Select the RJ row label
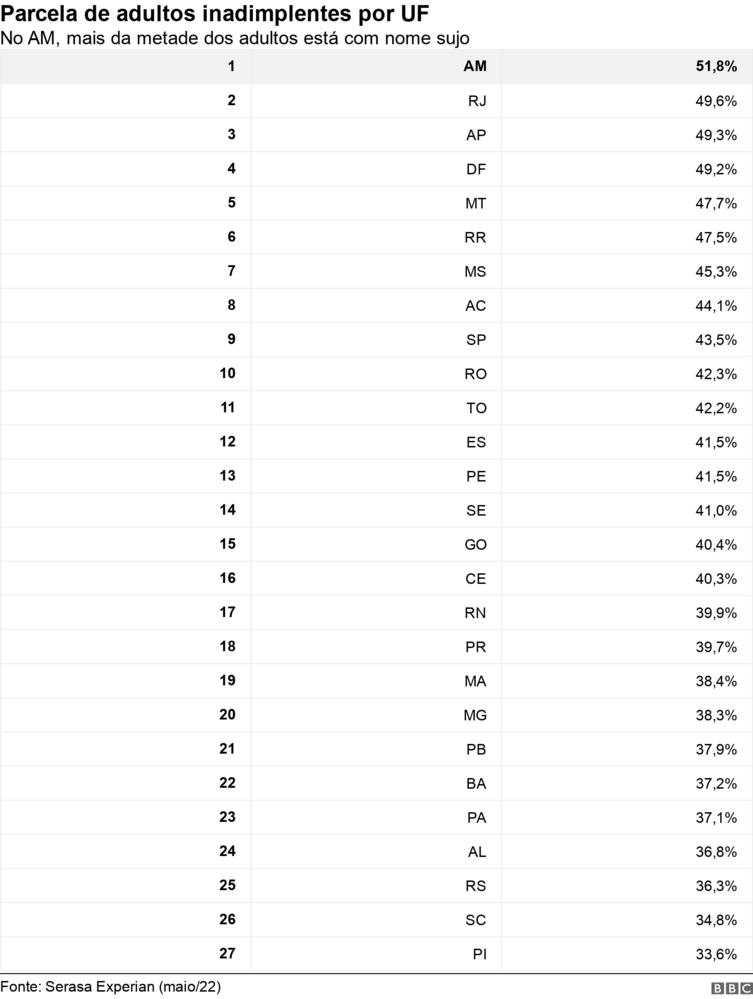Screen dimensions: 753x999 point(477,101)
